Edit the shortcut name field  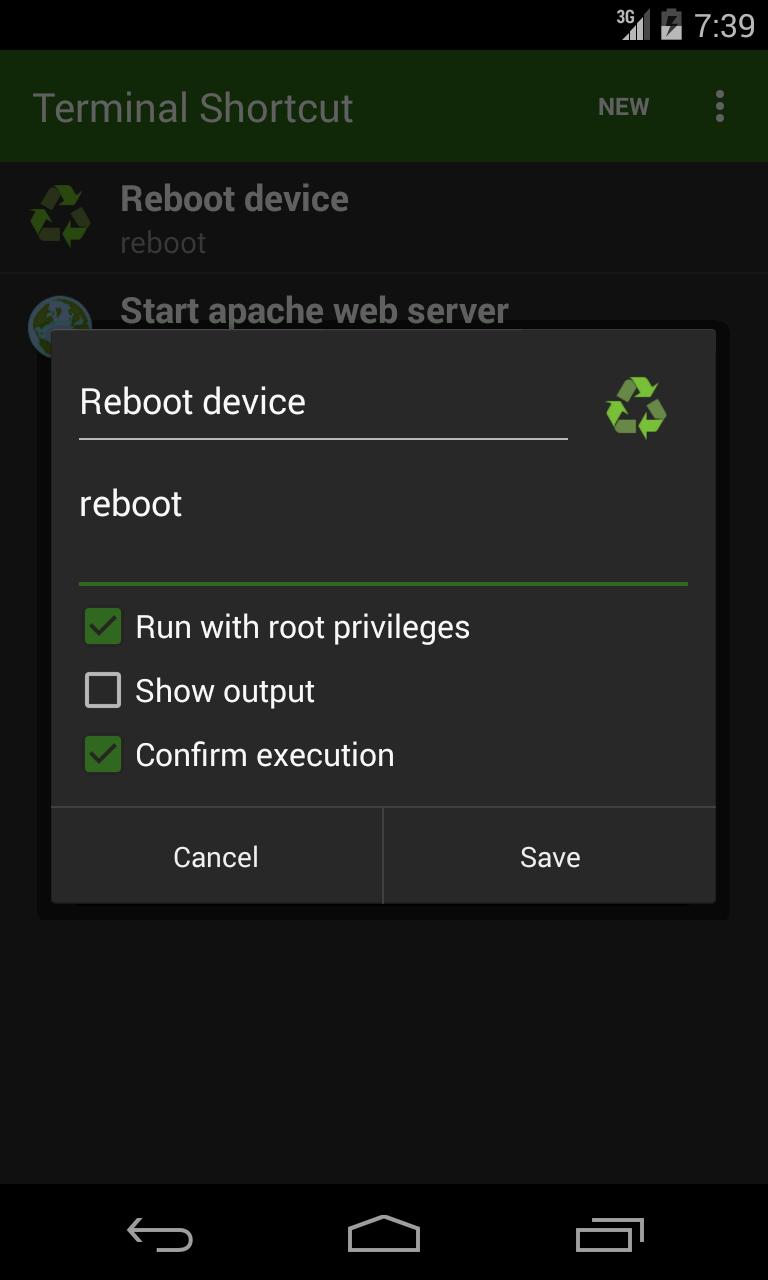(322, 402)
